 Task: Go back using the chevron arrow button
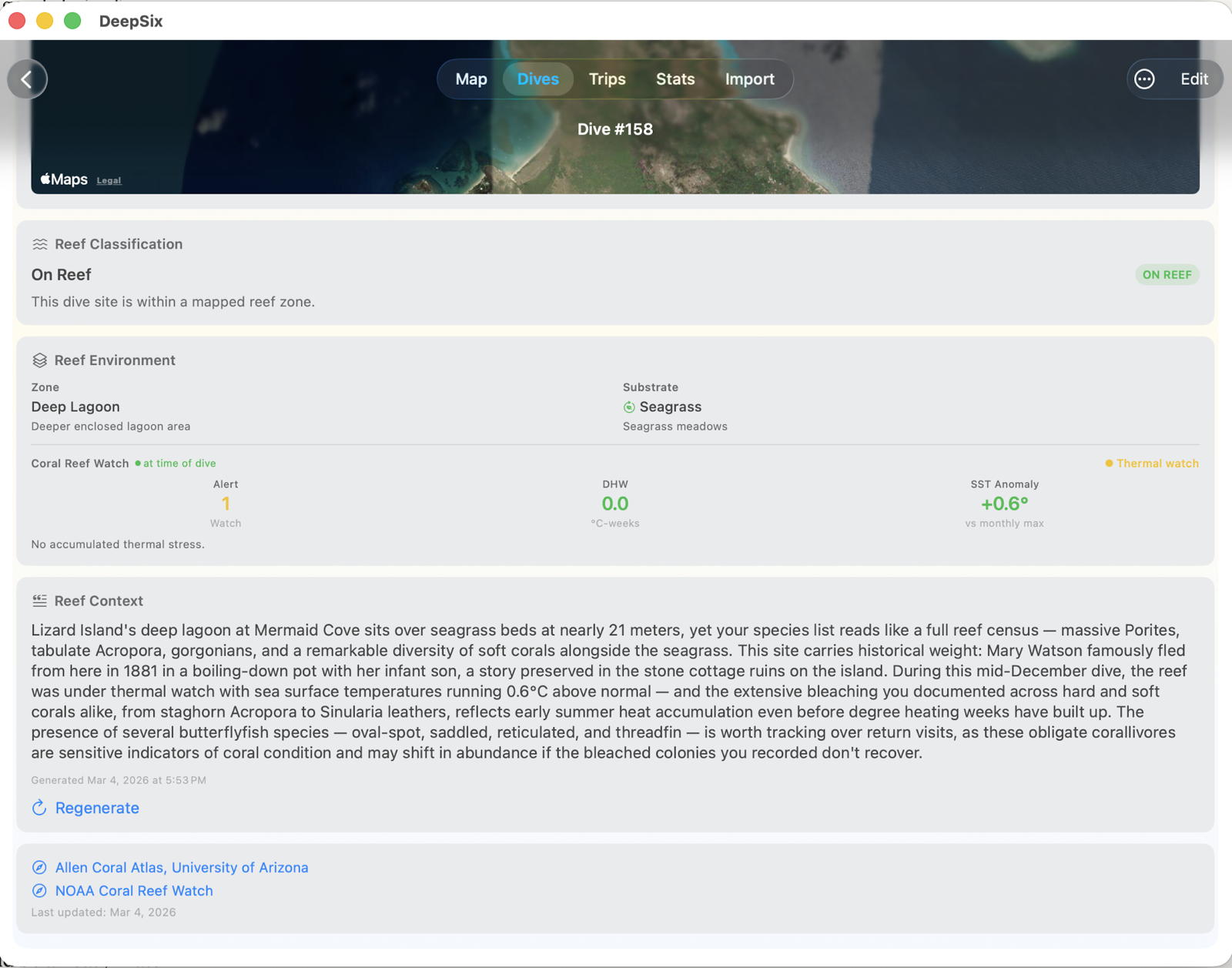coord(27,79)
